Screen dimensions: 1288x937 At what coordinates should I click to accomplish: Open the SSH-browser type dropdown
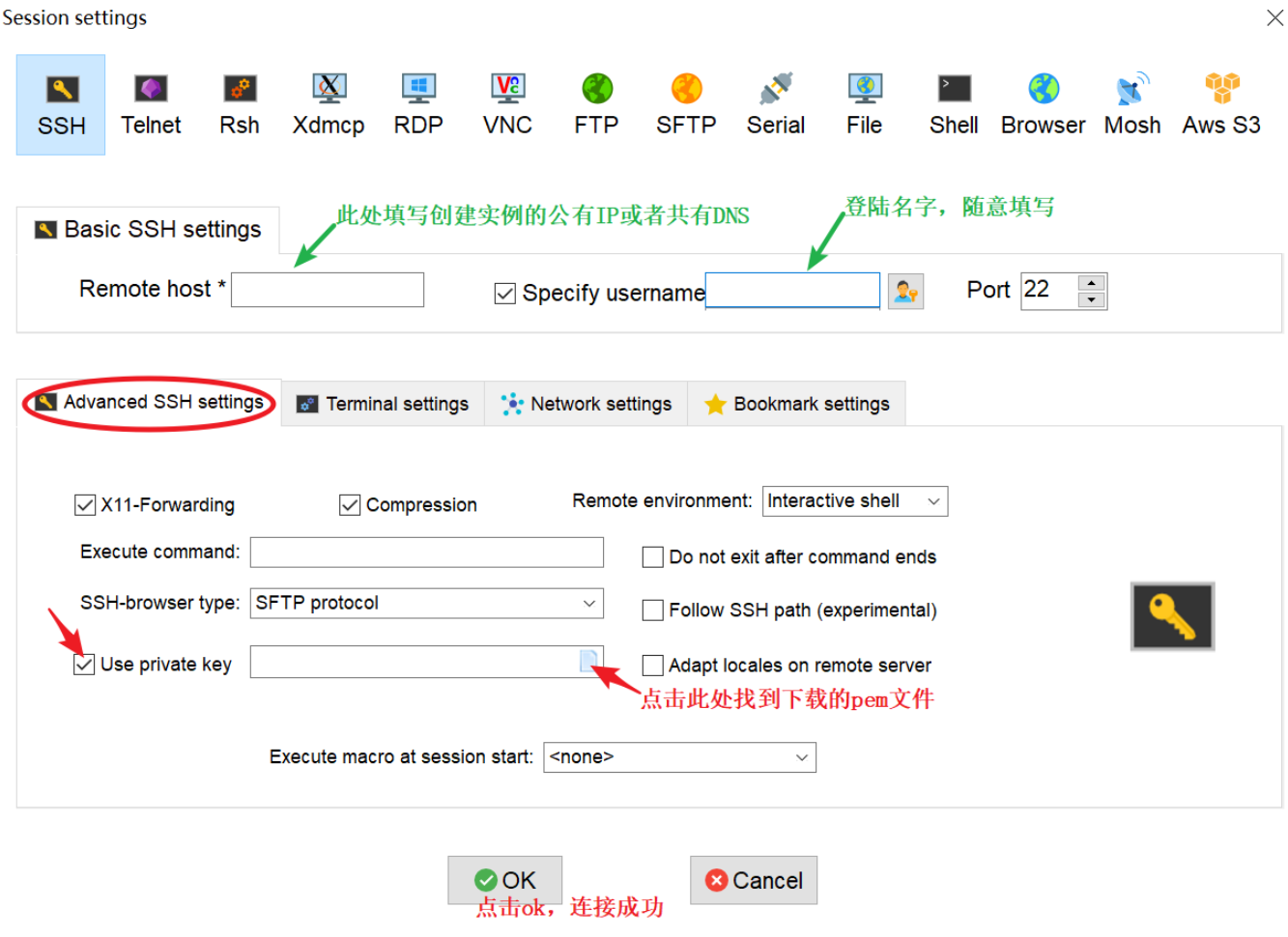pos(426,603)
